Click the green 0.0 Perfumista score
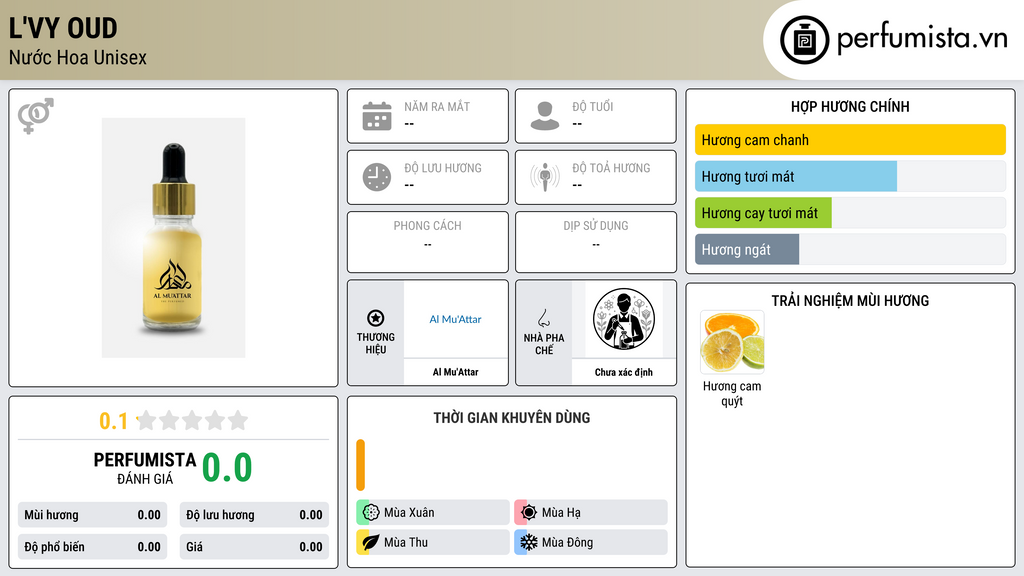 [227, 467]
